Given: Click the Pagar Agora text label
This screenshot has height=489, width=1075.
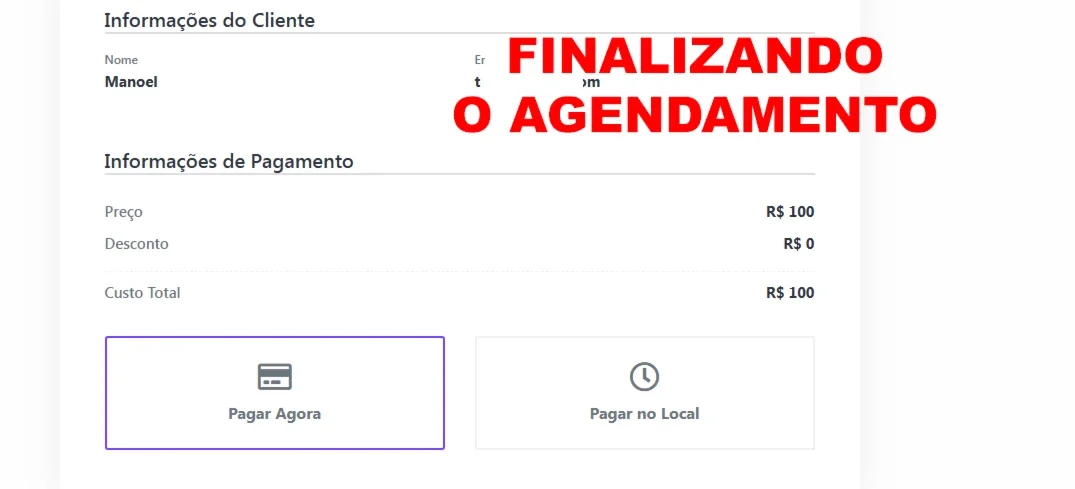Looking at the screenshot, I should pyautogui.click(x=275, y=414).
